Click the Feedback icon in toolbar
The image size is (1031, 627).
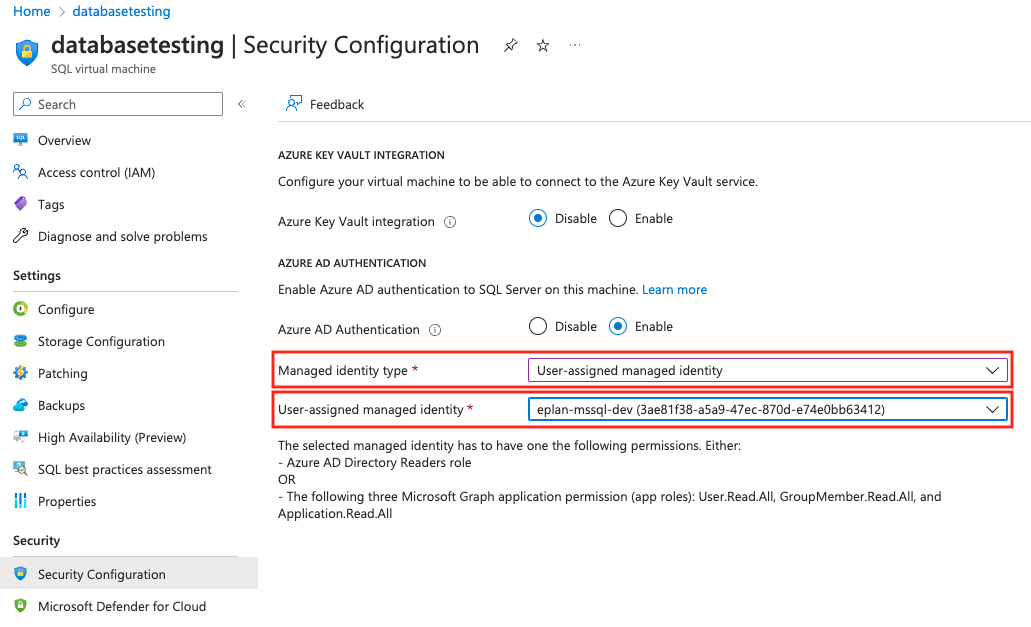click(x=294, y=104)
